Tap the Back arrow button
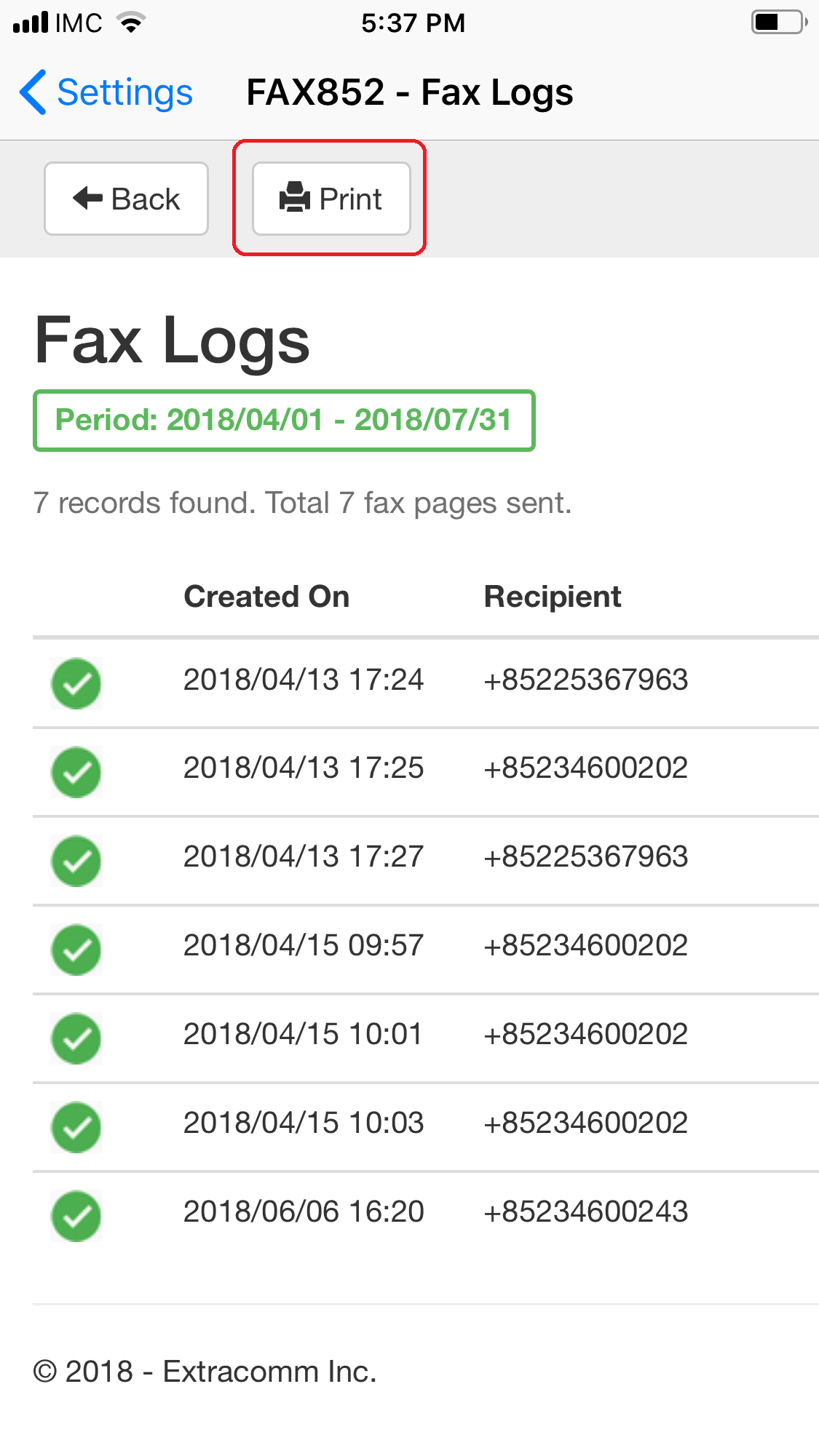 pos(126,199)
